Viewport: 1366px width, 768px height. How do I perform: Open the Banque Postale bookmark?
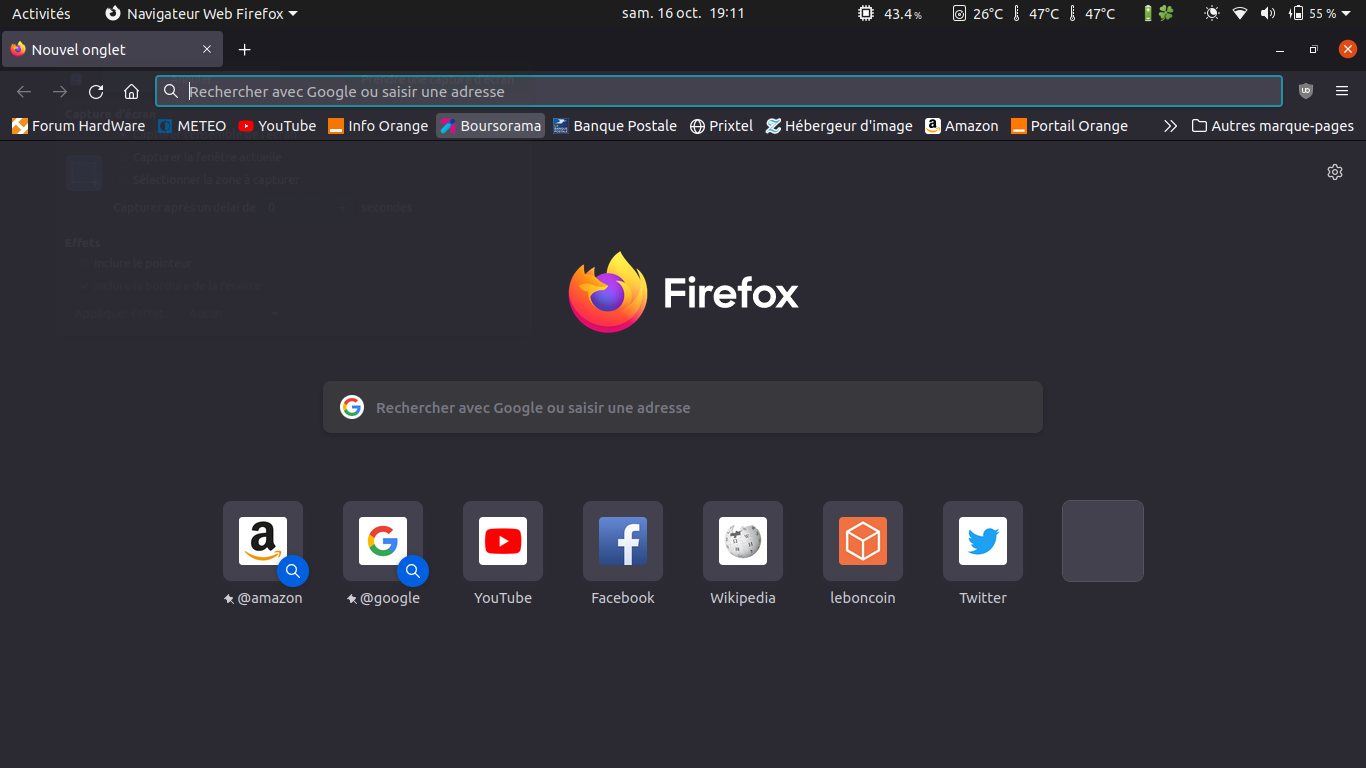click(615, 126)
